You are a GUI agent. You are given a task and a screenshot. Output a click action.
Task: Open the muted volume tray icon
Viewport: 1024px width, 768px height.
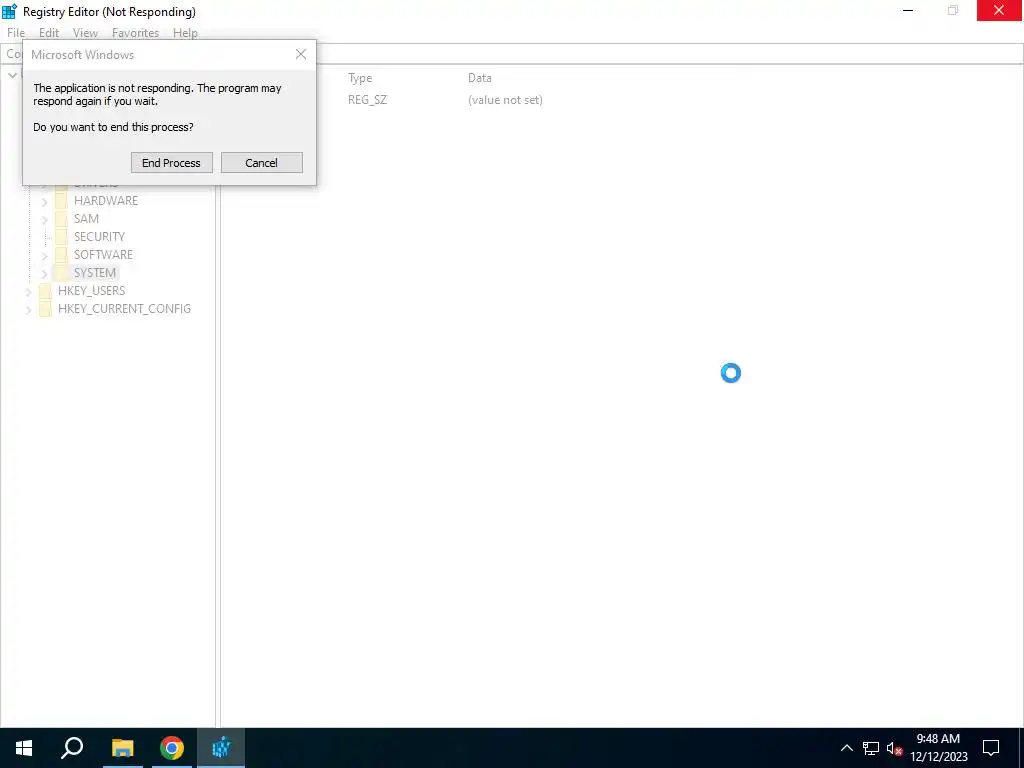(x=894, y=748)
